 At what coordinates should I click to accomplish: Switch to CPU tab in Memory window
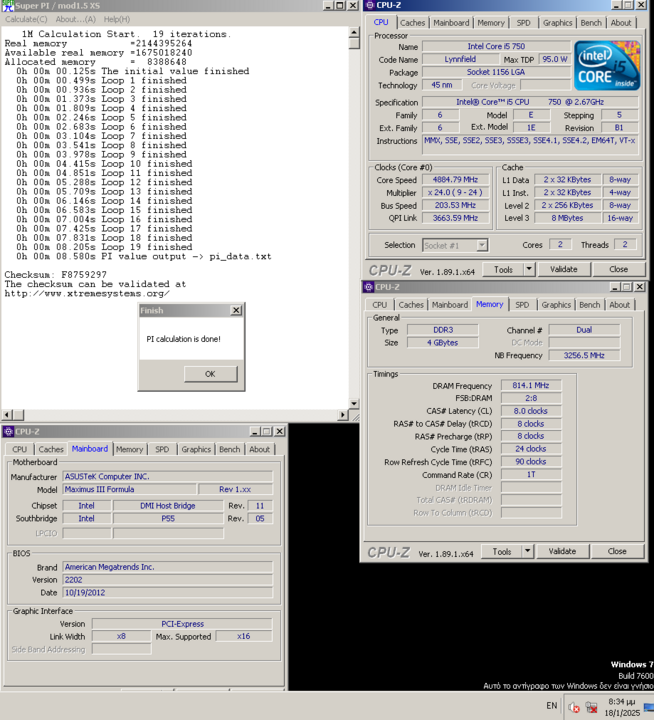[x=380, y=304]
